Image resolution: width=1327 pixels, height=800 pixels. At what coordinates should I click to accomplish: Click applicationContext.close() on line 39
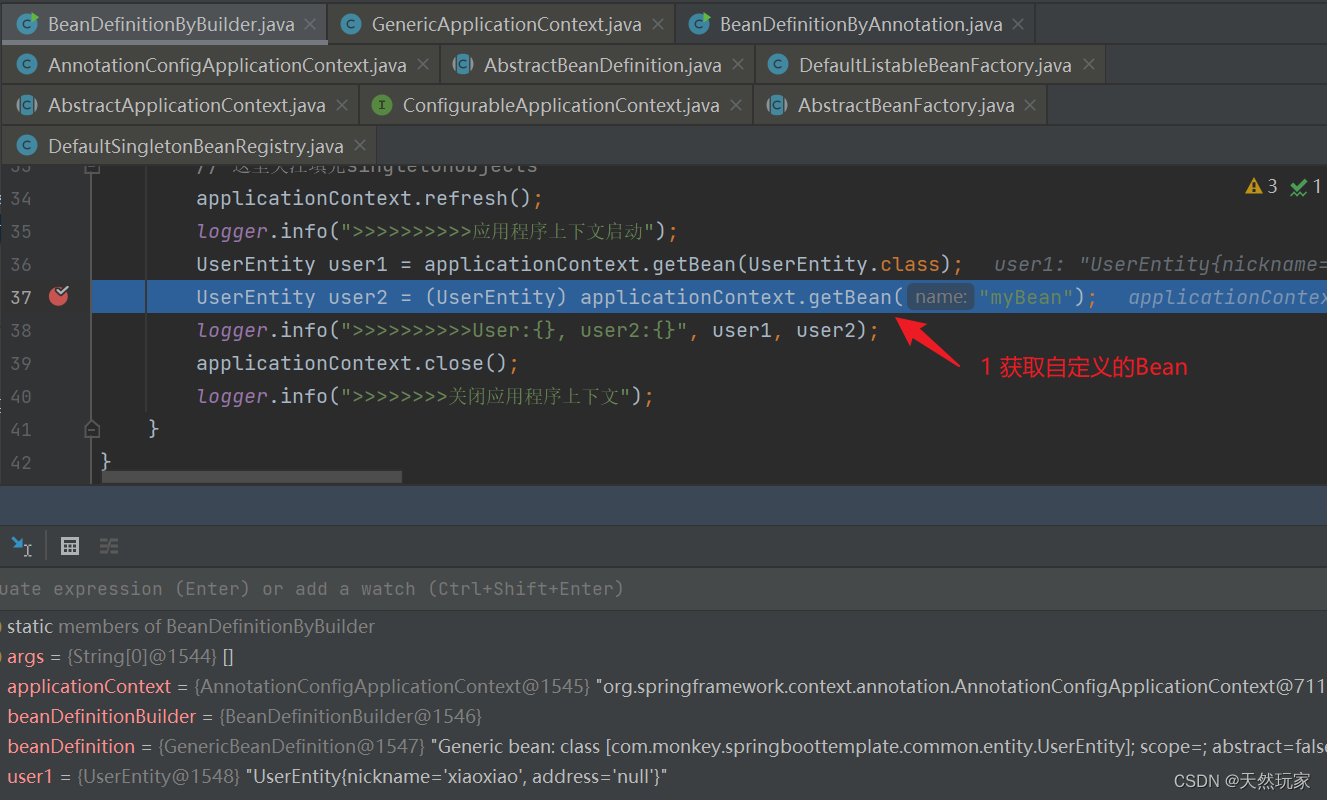pyautogui.click(x=357, y=363)
